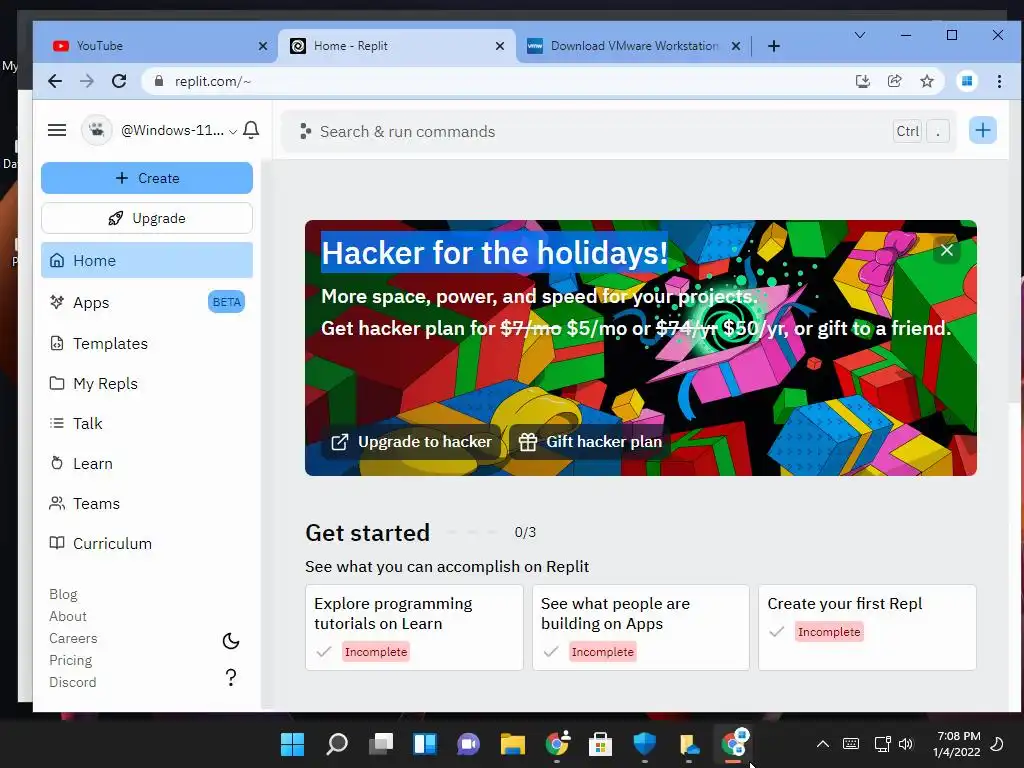Open the tab search chevron
The height and width of the screenshot is (768, 1024).
click(859, 35)
